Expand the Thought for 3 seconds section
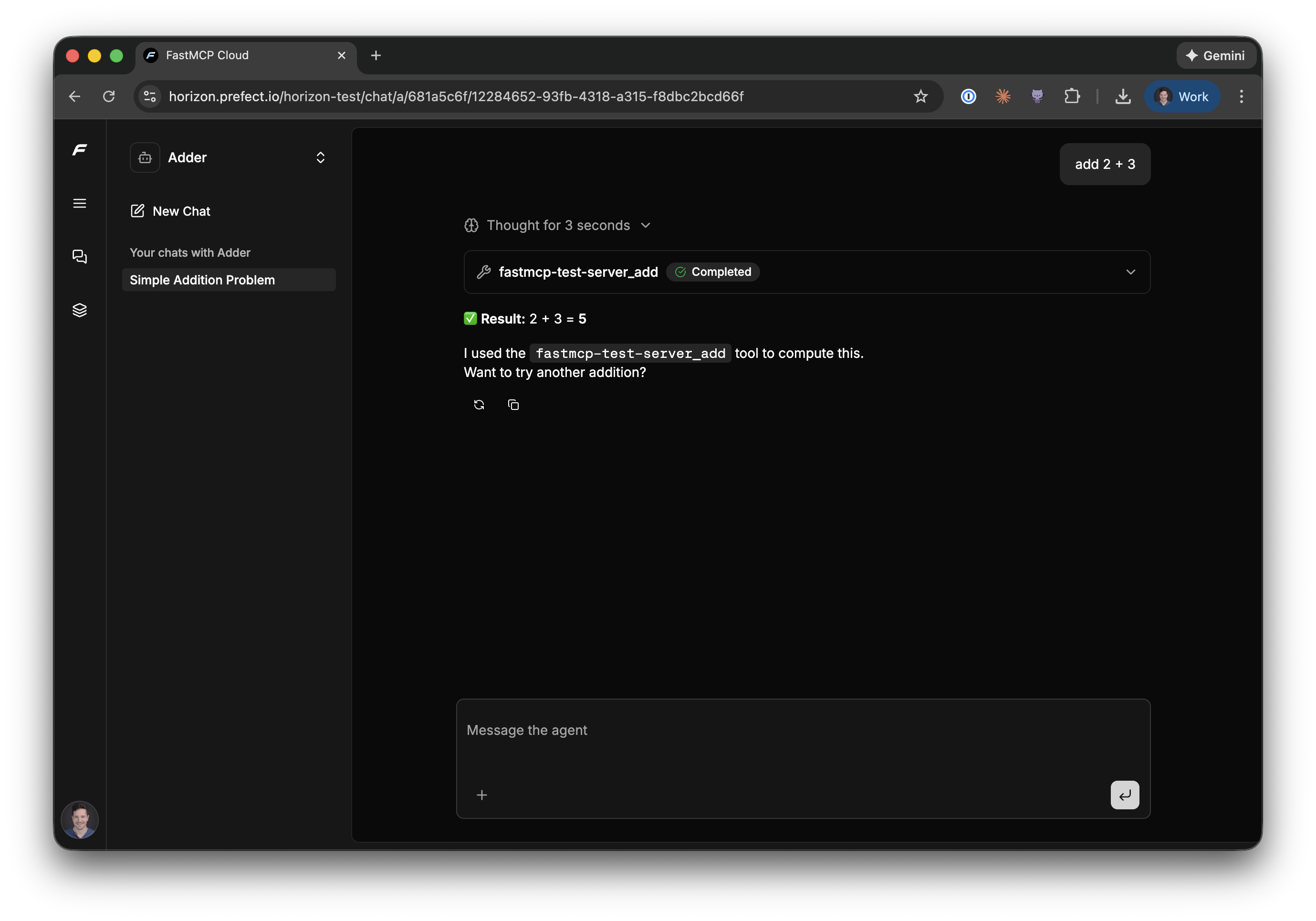This screenshot has height=921, width=1316. pos(646,225)
